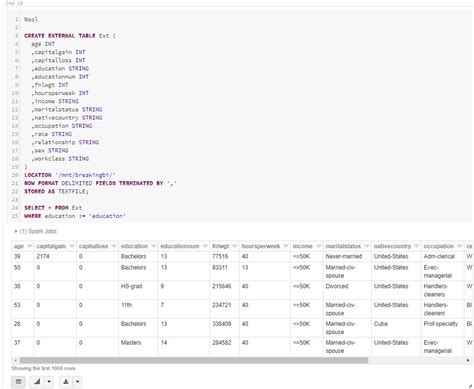Place cursor on the WHERE education clause
This screenshot has height=389, width=474.
75,216
